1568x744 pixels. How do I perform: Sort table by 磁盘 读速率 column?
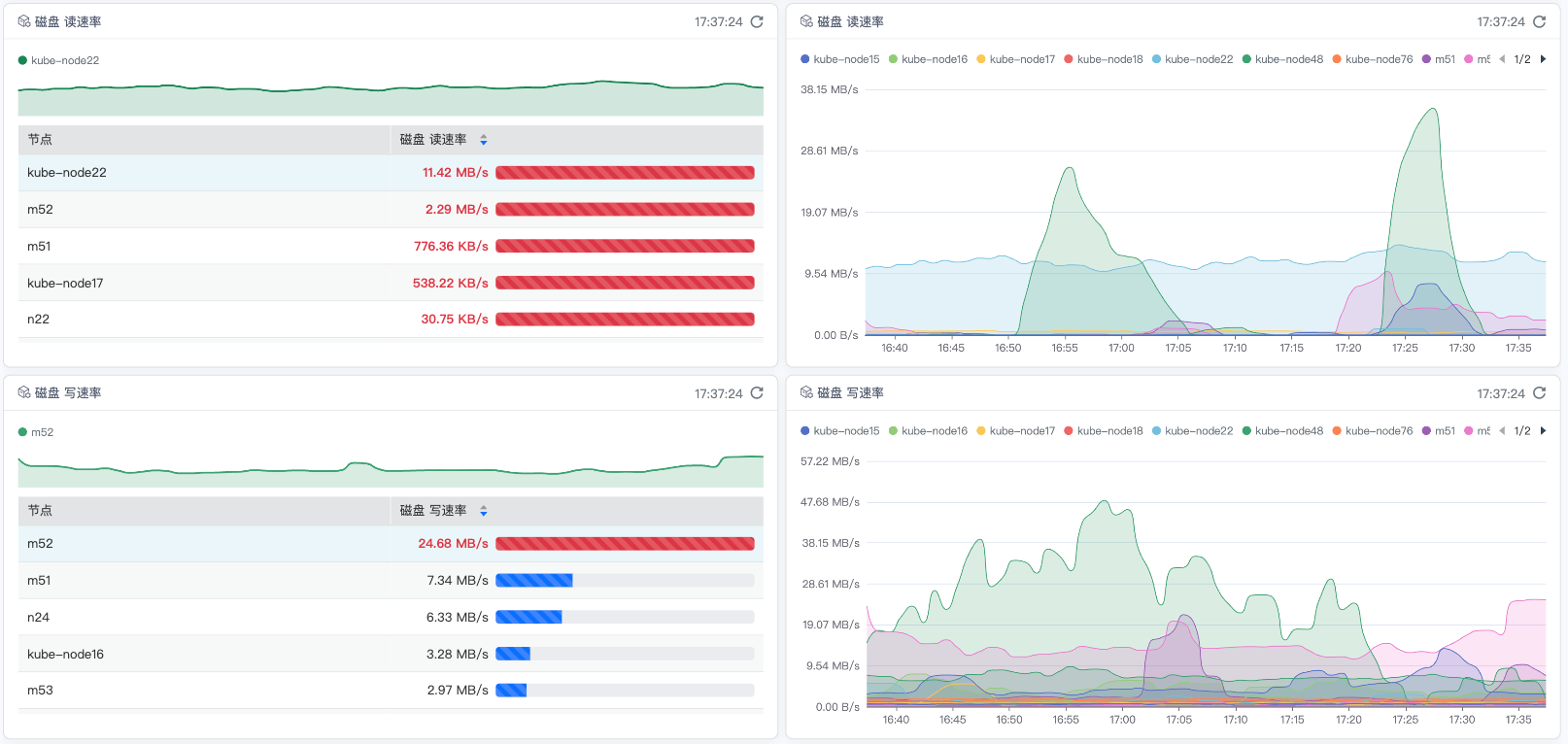click(483, 140)
